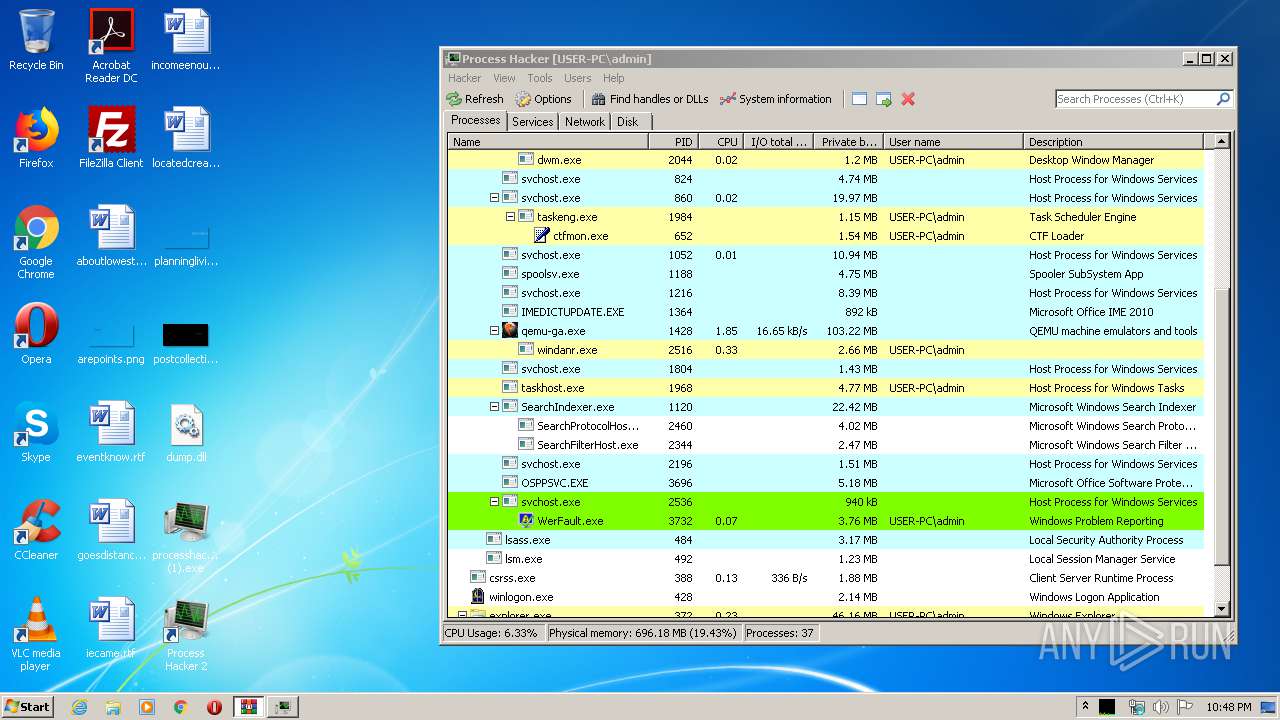
Task: Open the VLC media player icon
Action: point(36,634)
